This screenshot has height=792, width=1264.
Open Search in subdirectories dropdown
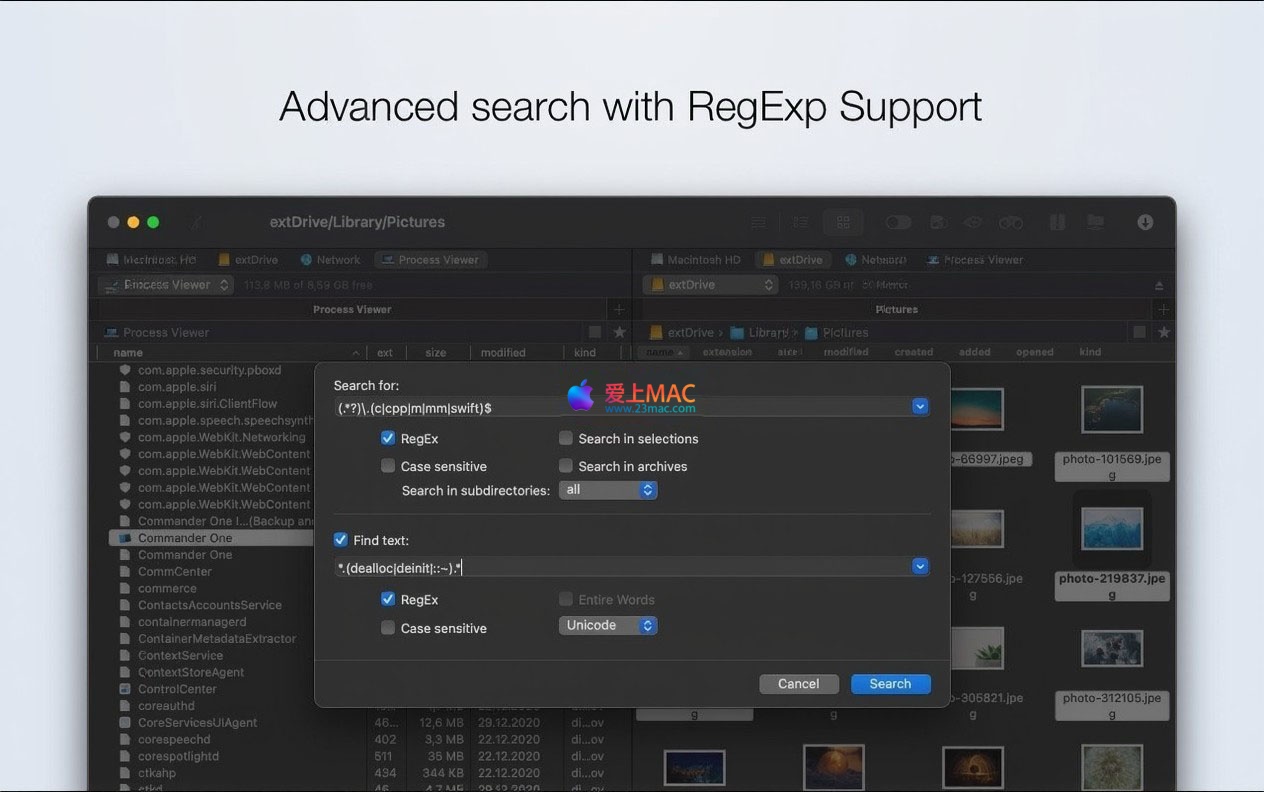point(607,490)
